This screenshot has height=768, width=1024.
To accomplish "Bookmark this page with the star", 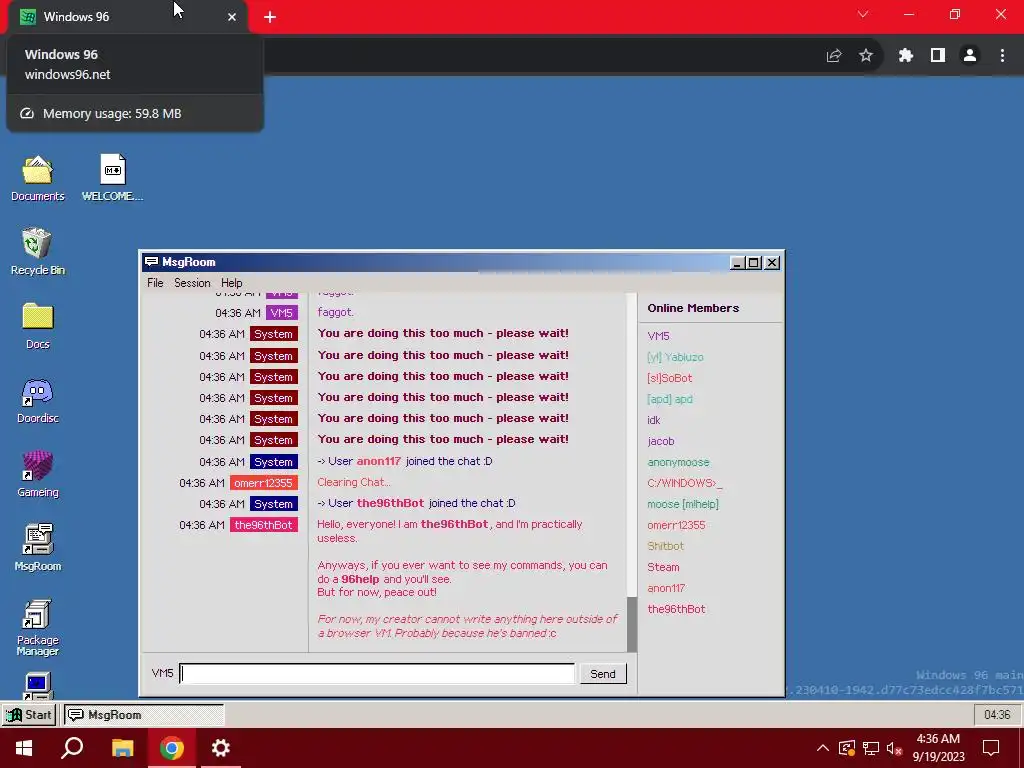I will coord(866,56).
